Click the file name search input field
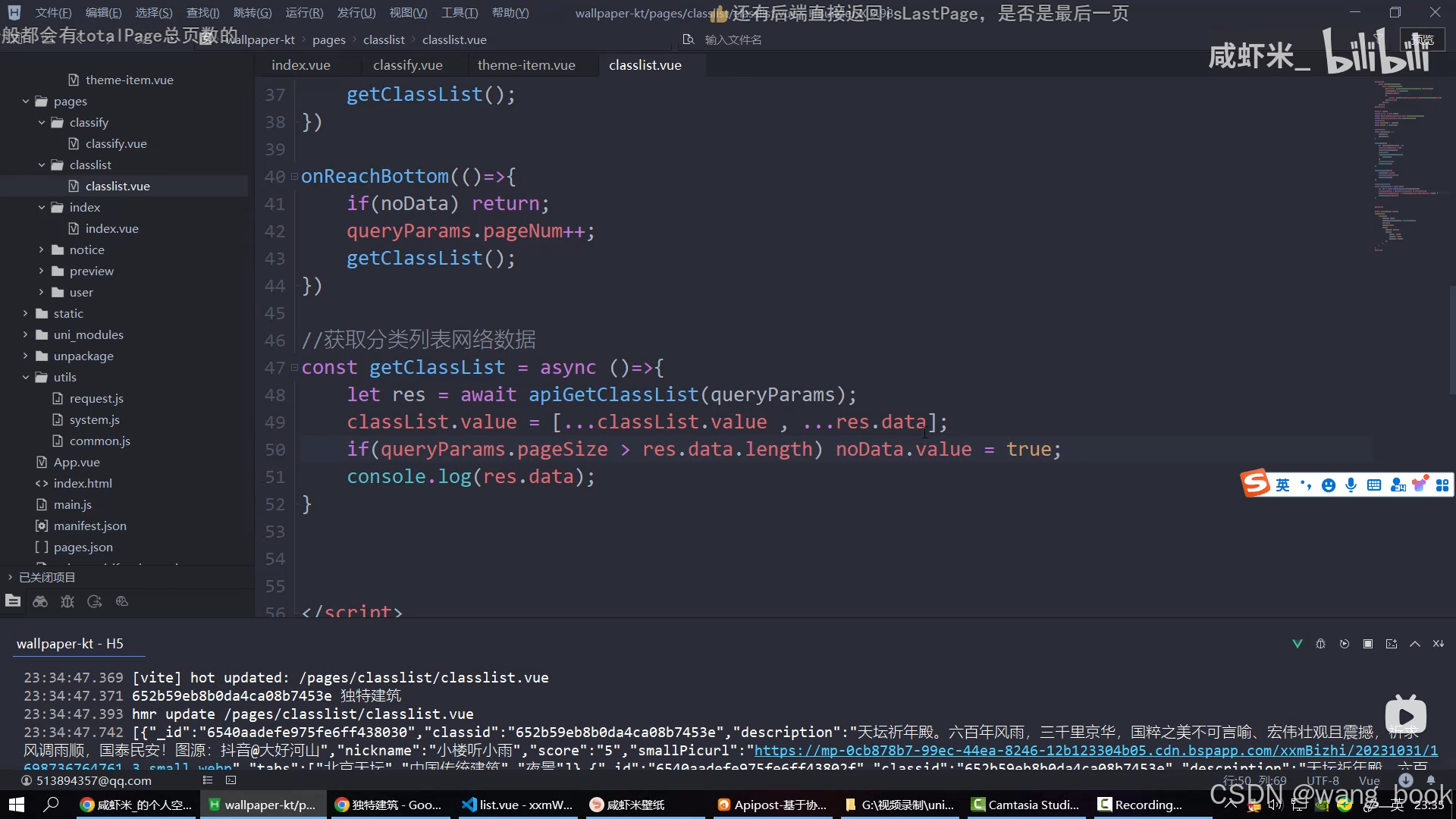1456x819 pixels. click(x=733, y=39)
